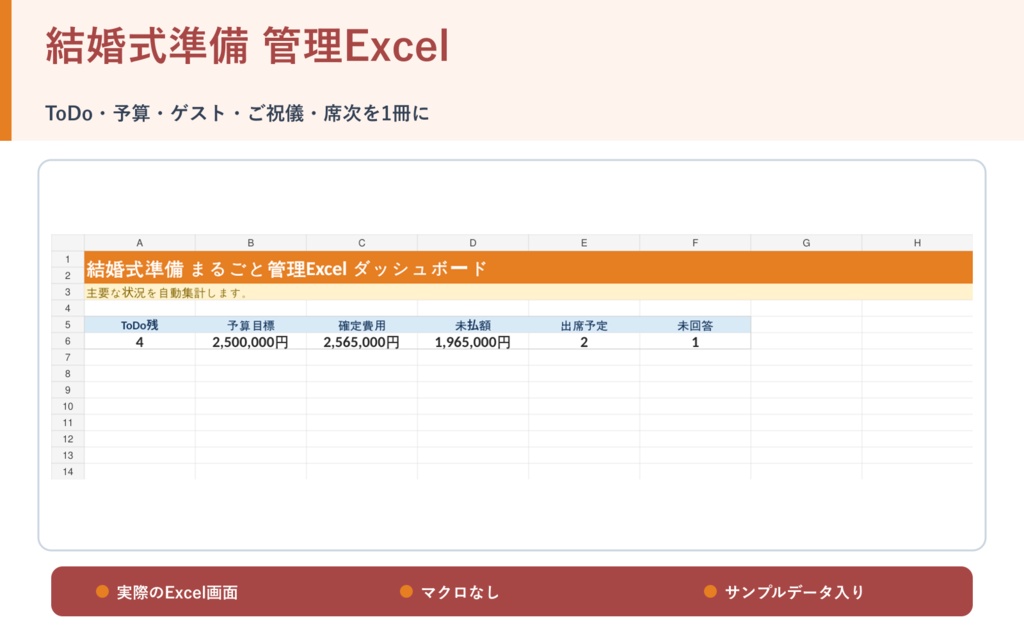
Task: Select column F header
Action: (695, 243)
